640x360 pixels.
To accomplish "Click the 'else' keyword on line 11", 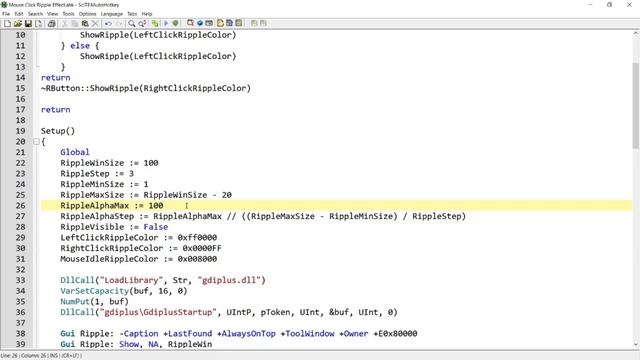I will click(80, 46).
